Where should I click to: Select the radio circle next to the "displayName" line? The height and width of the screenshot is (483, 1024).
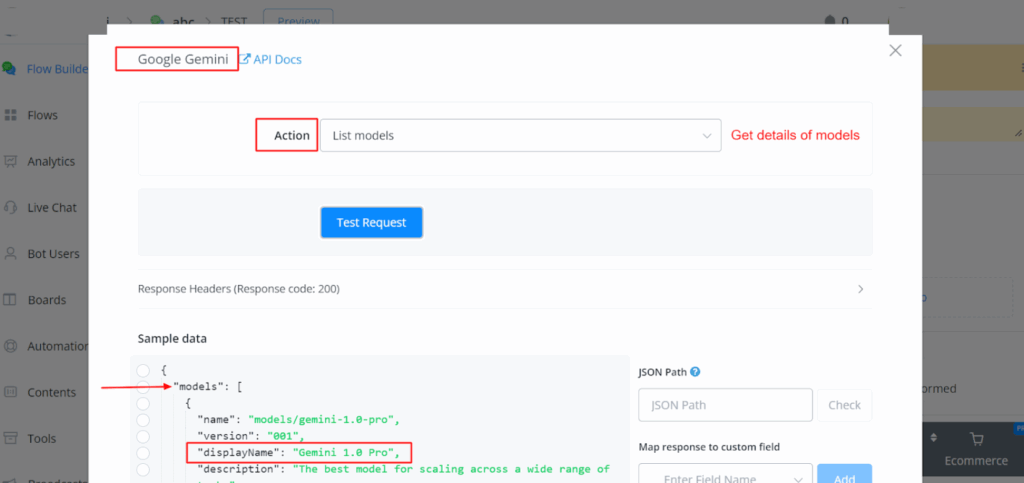pyautogui.click(x=143, y=452)
